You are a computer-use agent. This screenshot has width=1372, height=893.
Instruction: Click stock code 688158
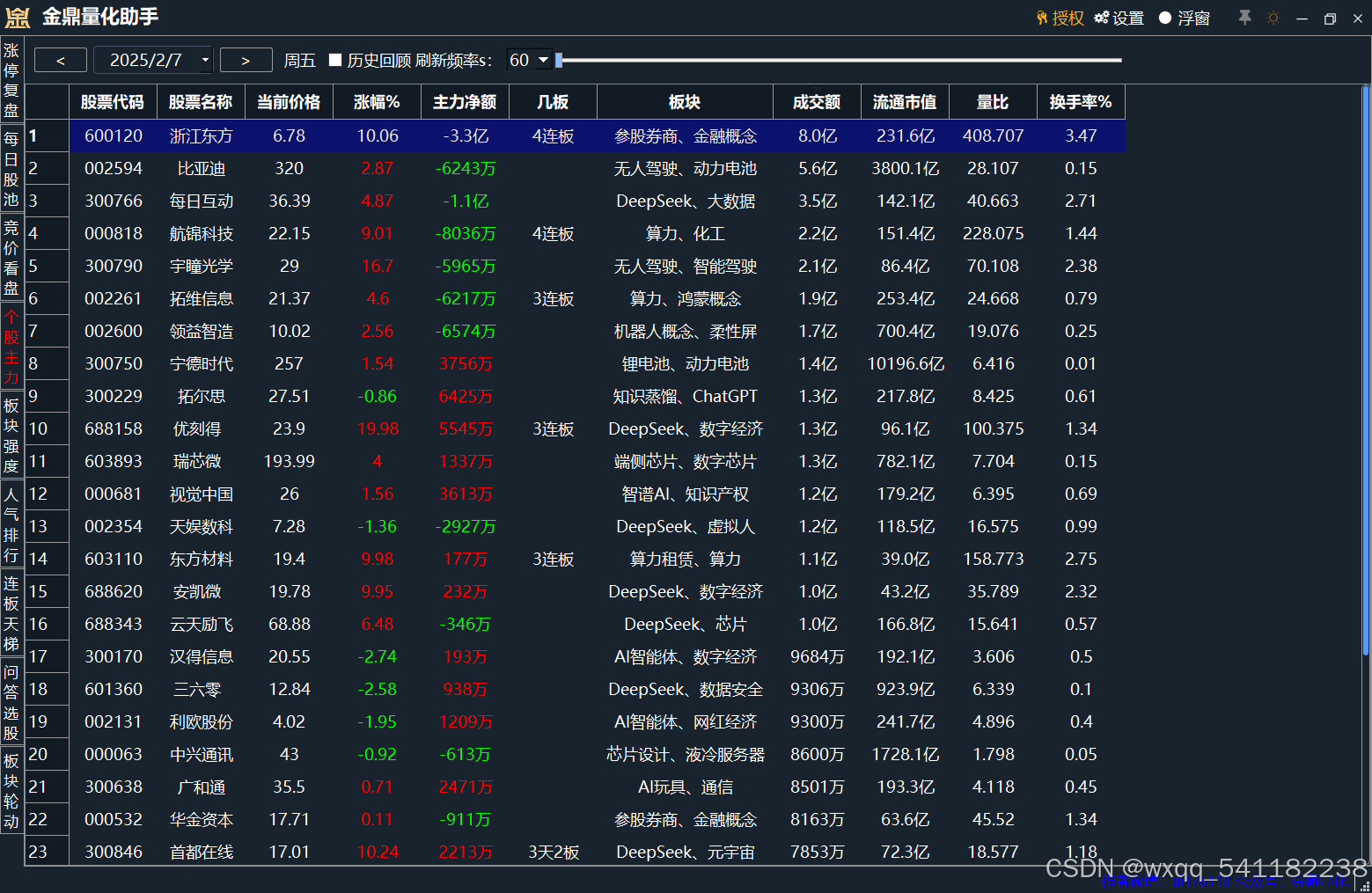(x=114, y=428)
